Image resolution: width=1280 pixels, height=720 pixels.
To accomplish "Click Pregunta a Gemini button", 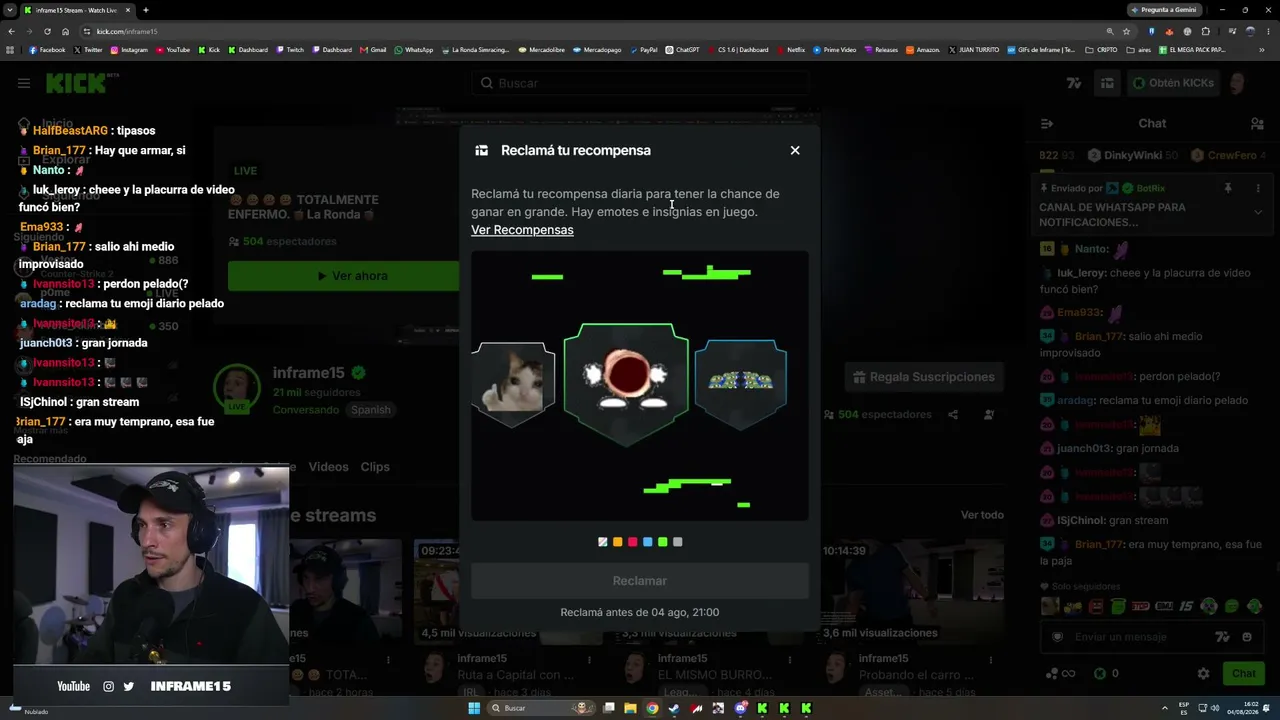I will (x=1164, y=10).
